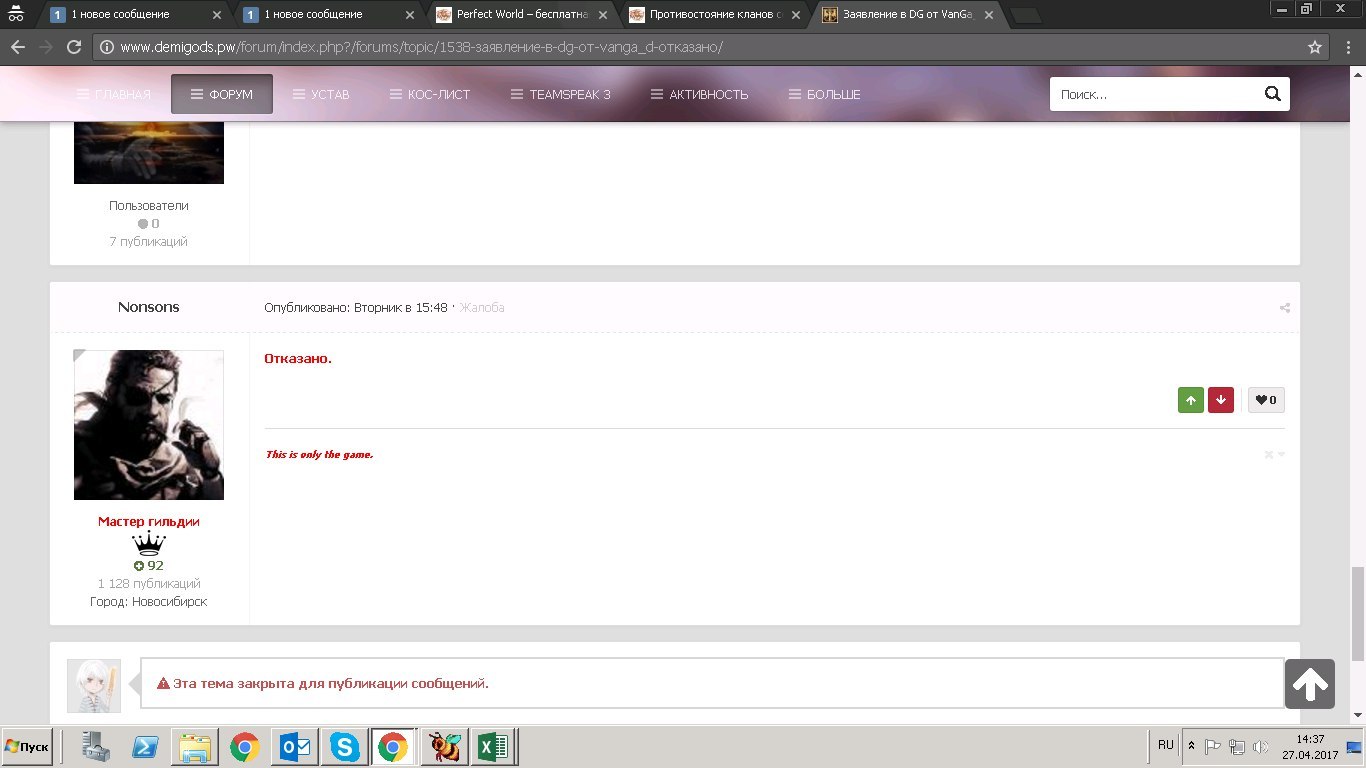Open Excel from the taskbar
This screenshot has width=1366, height=768.
pos(492,747)
